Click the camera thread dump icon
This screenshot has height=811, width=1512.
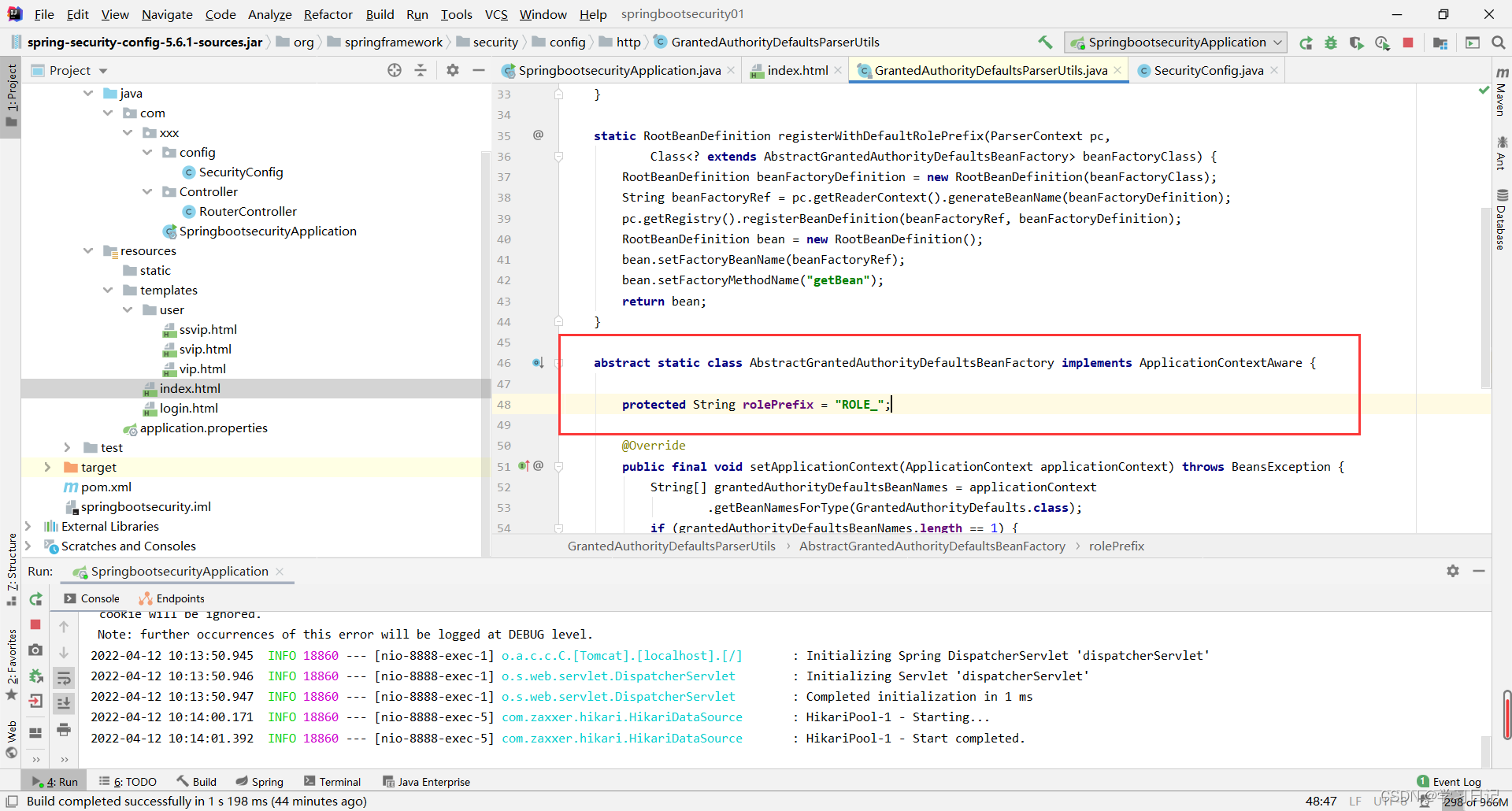[x=35, y=650]
